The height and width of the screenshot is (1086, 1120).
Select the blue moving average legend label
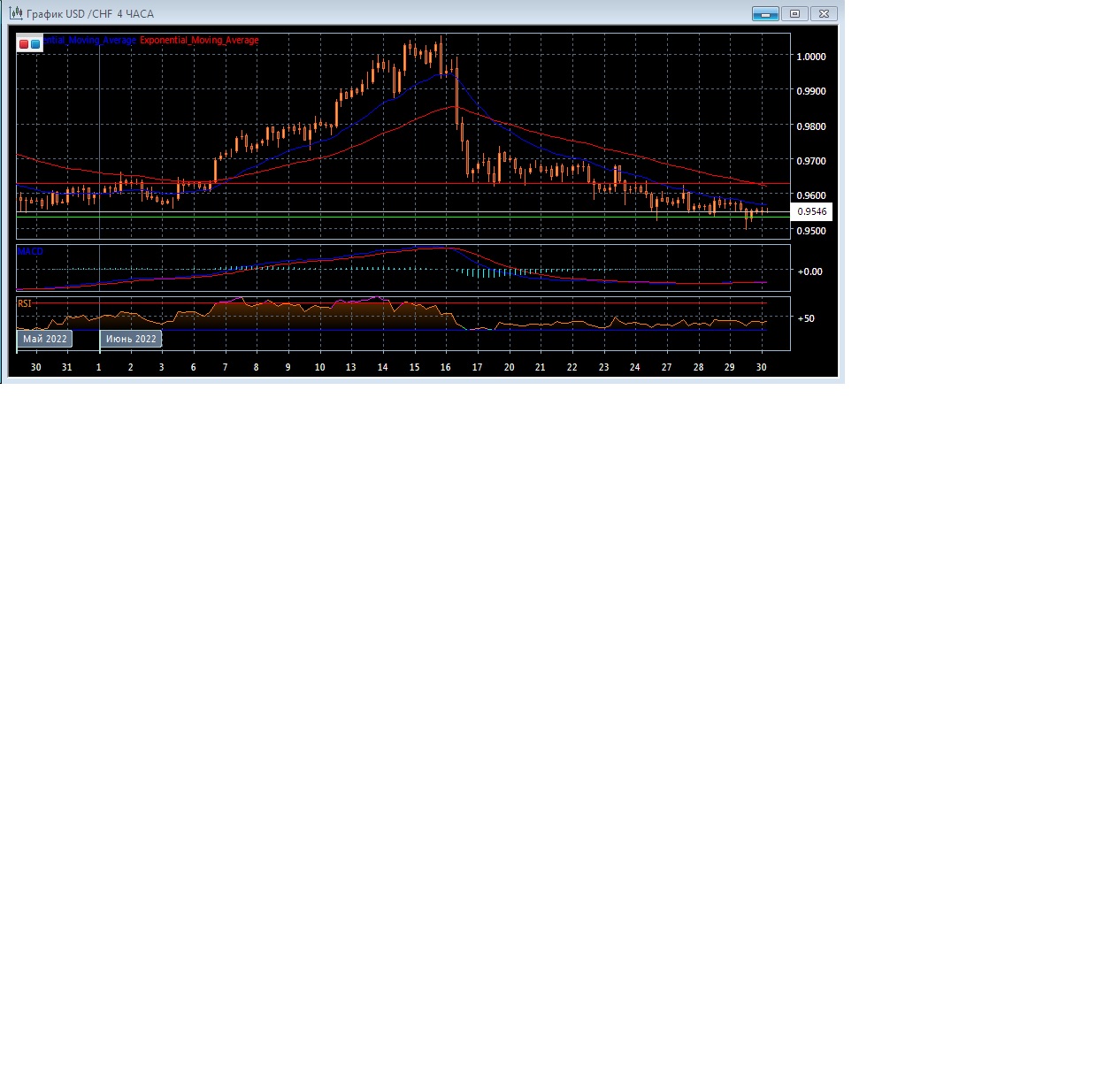[89, 41]
